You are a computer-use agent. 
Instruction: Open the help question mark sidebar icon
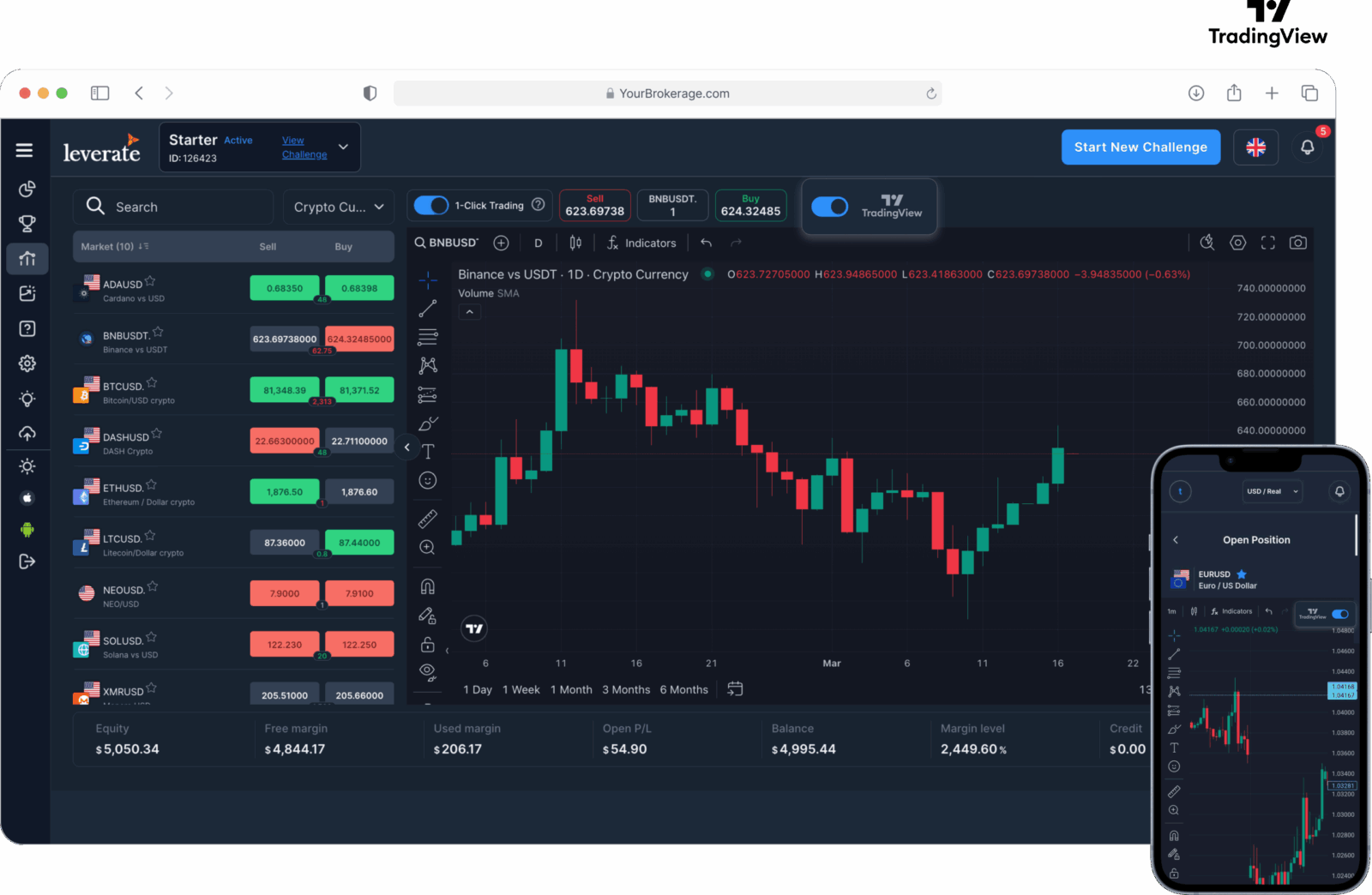pos(27,328)
